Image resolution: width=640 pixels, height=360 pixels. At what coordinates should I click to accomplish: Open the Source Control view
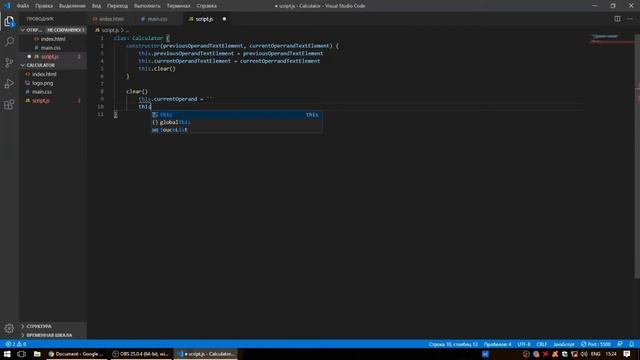tap(9, 62)
